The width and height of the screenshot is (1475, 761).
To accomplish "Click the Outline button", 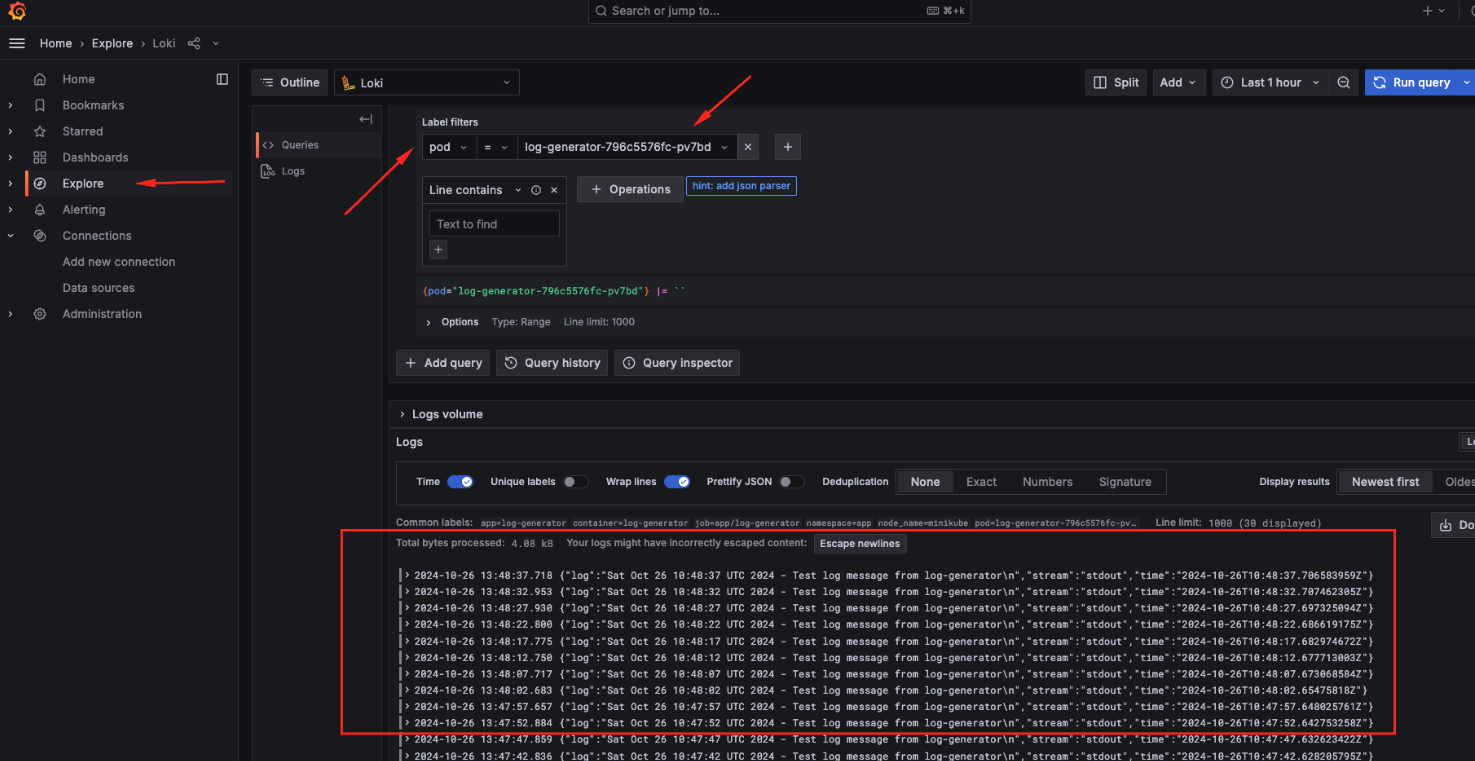I will point(290,83).
